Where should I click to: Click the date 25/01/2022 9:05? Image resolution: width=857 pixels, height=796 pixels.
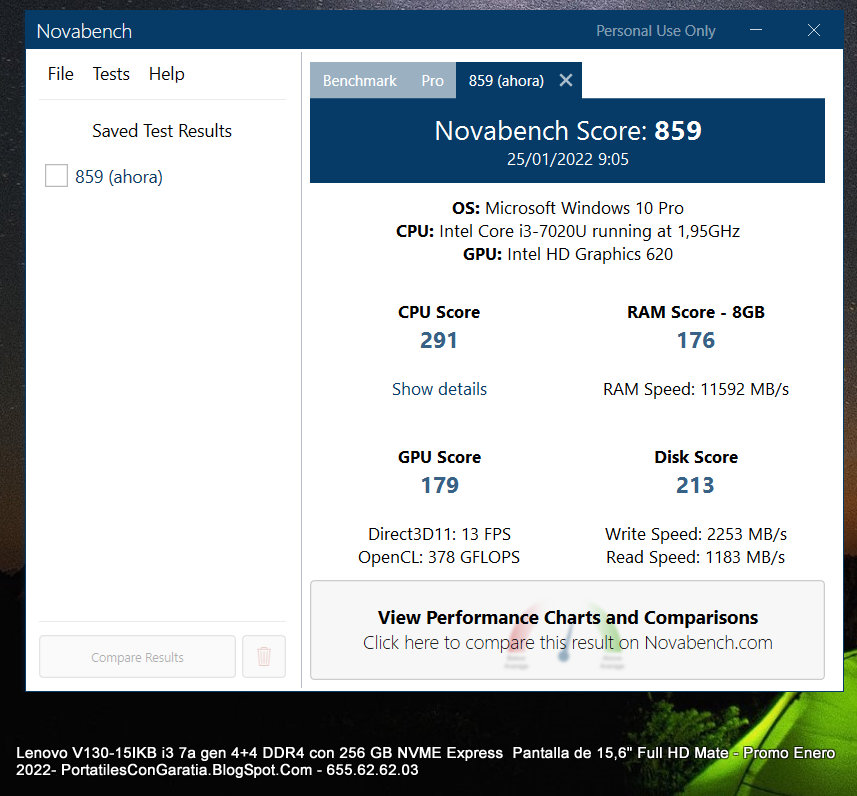pyautogui.click(x=568, y=159)
